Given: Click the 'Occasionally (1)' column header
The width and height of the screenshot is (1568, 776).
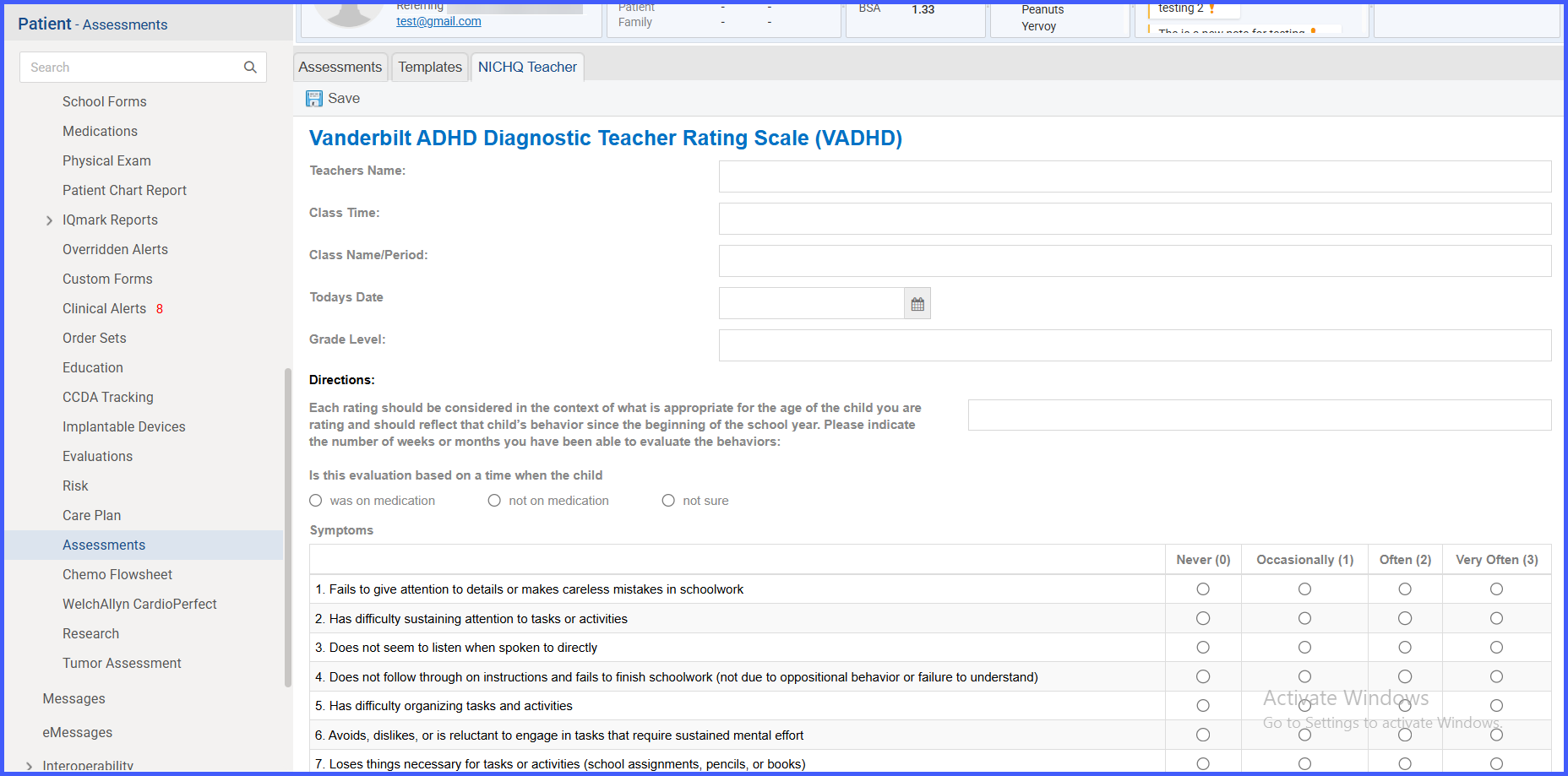Looking at the screenshot, I should pyautogui.click(x=1304, y=560).
